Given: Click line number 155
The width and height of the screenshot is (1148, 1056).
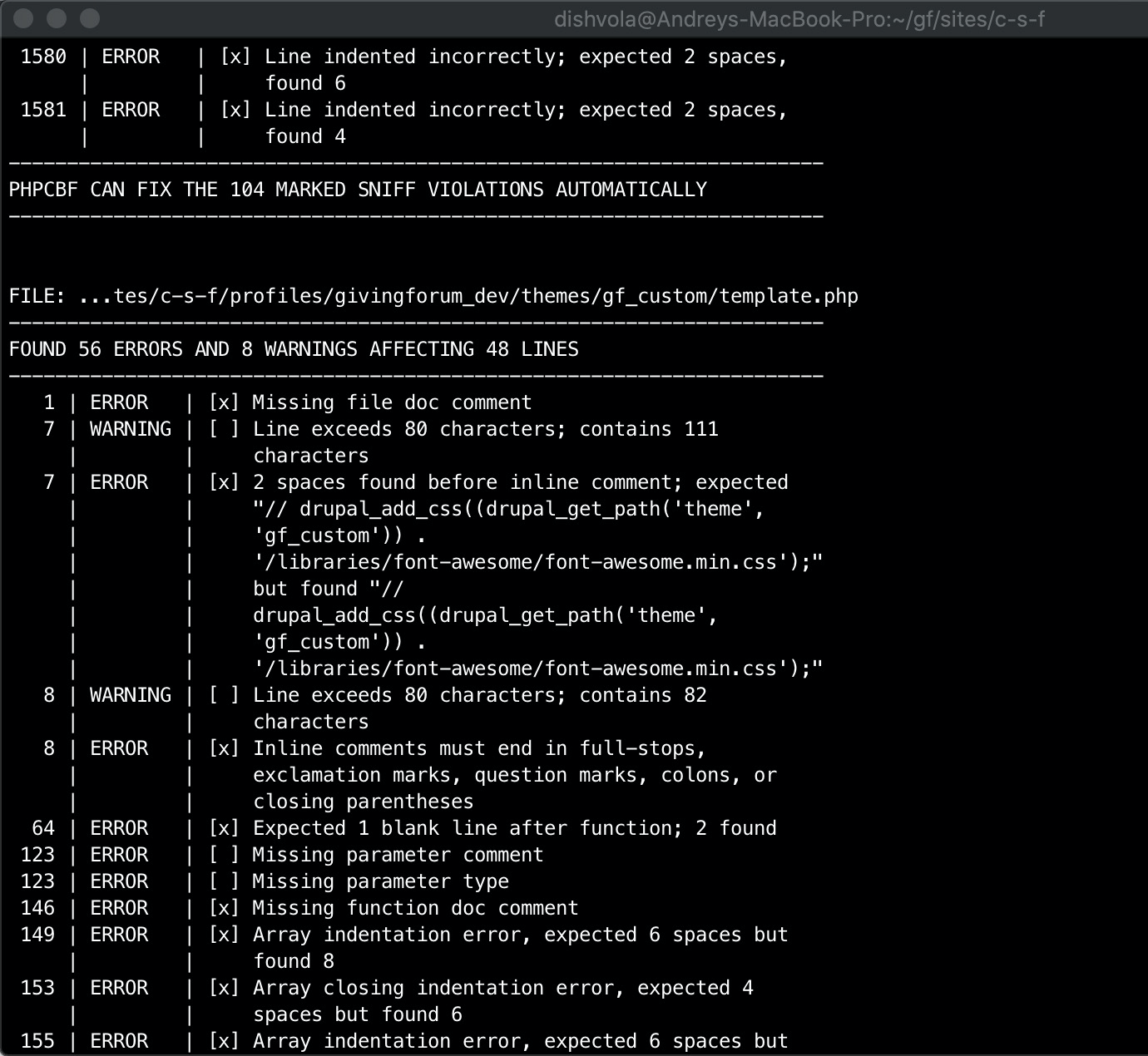Looking at the screenshot, I should coord(37,1041).
